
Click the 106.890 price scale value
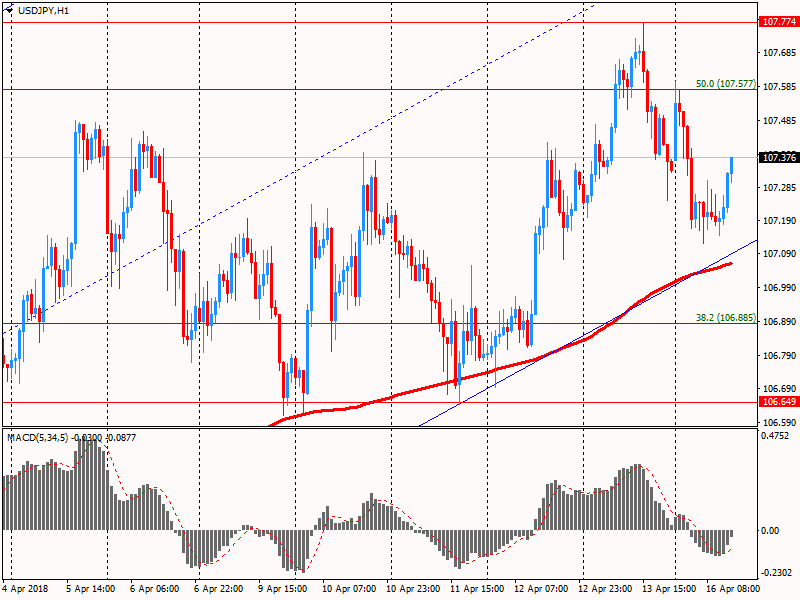pos(779,322)
